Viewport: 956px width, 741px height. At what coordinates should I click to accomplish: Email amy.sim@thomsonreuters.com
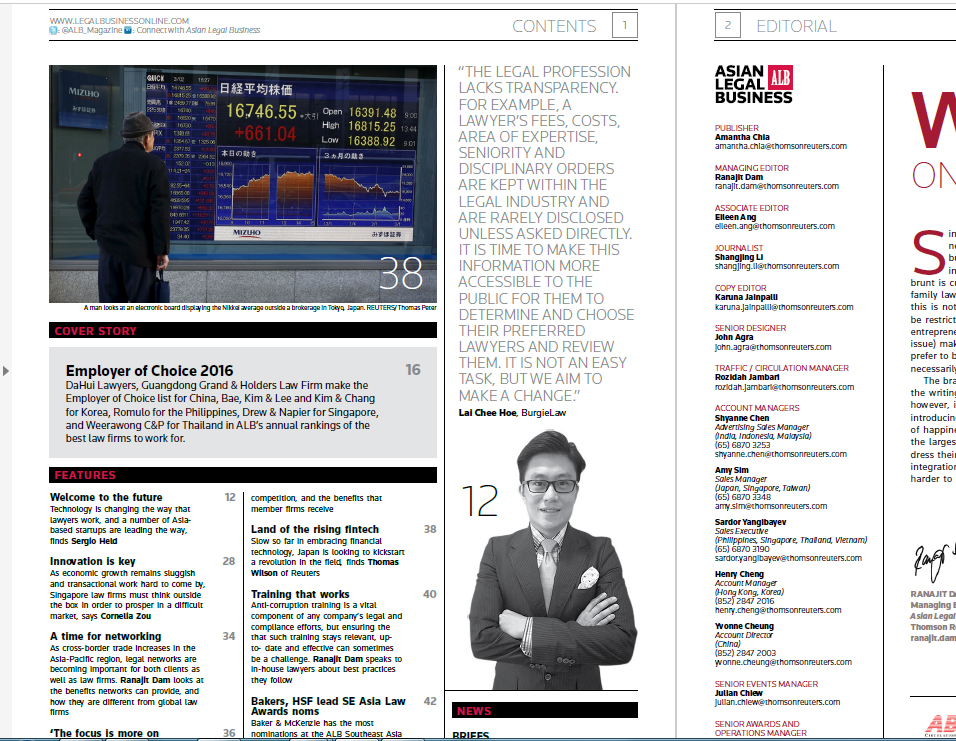[x=771, y=506]
